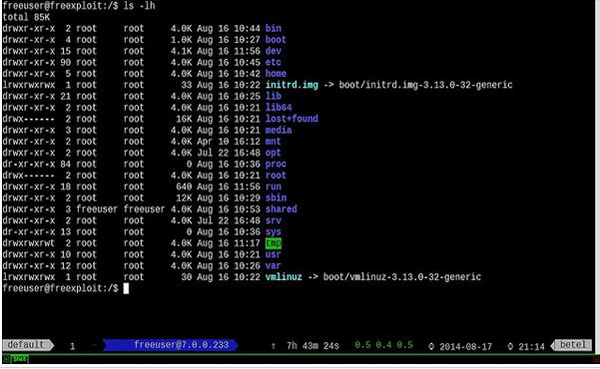Click the icon before date 2014-08-17
600x369 pixels.
pyautogui.click(x=431, y=346)
